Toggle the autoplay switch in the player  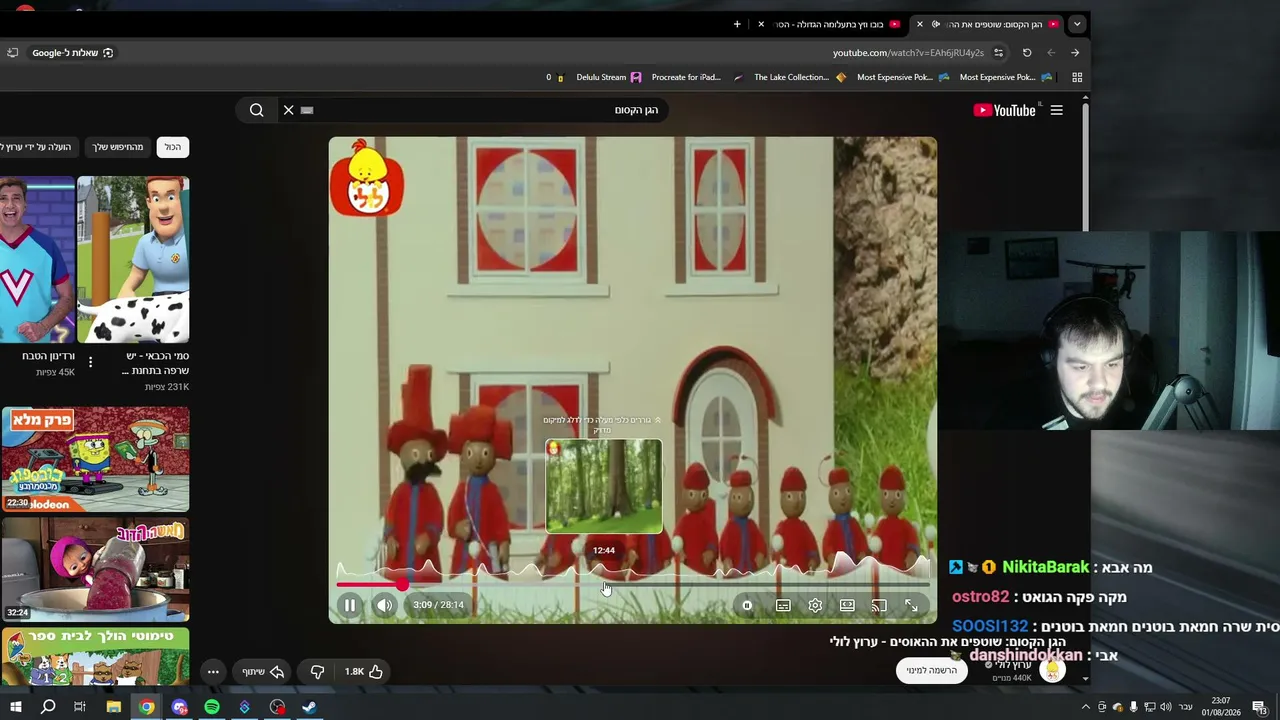[747, 605]
